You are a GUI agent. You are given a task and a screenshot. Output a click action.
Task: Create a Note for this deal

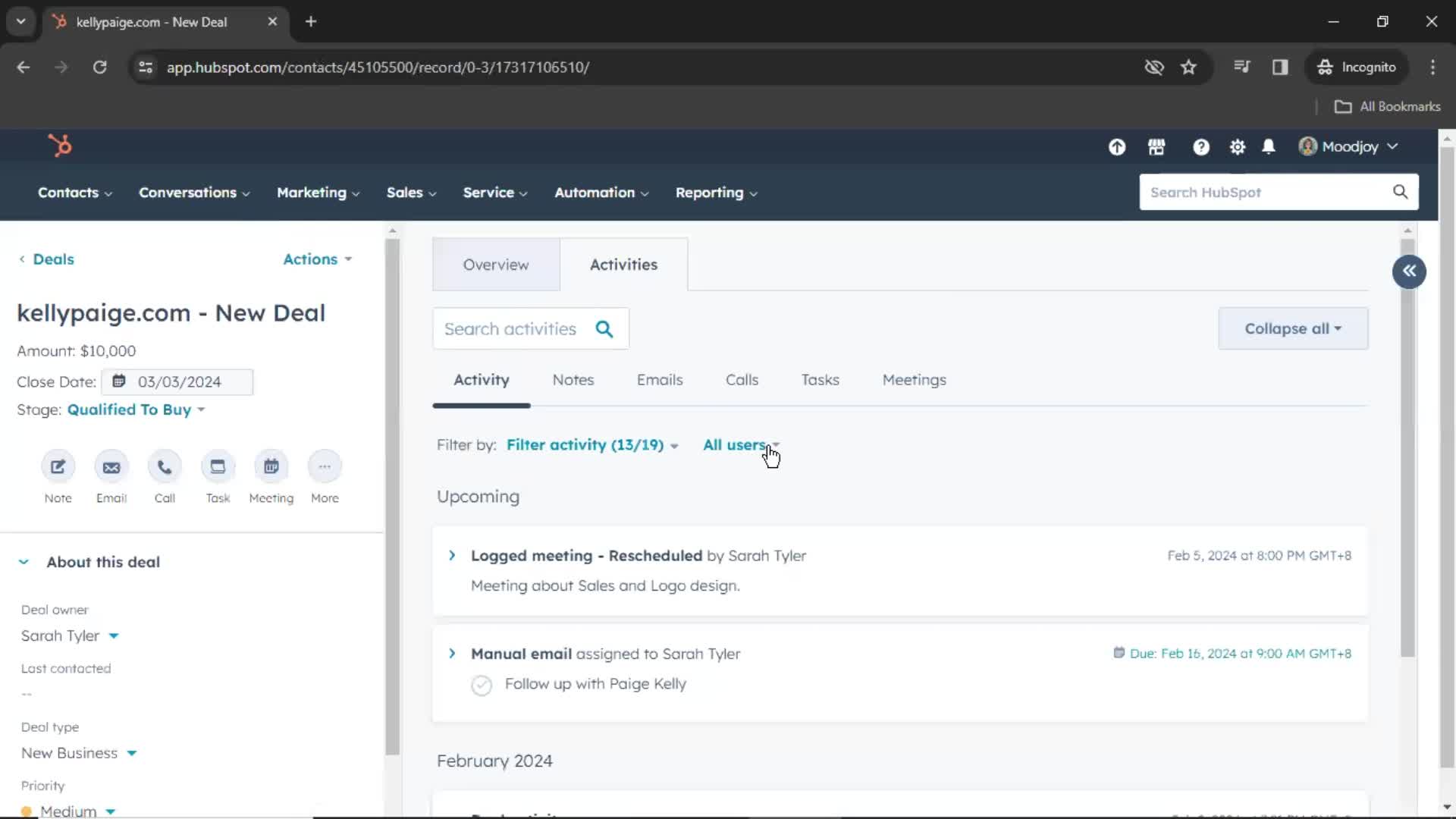pyautogui.click(x=58, y=466)
